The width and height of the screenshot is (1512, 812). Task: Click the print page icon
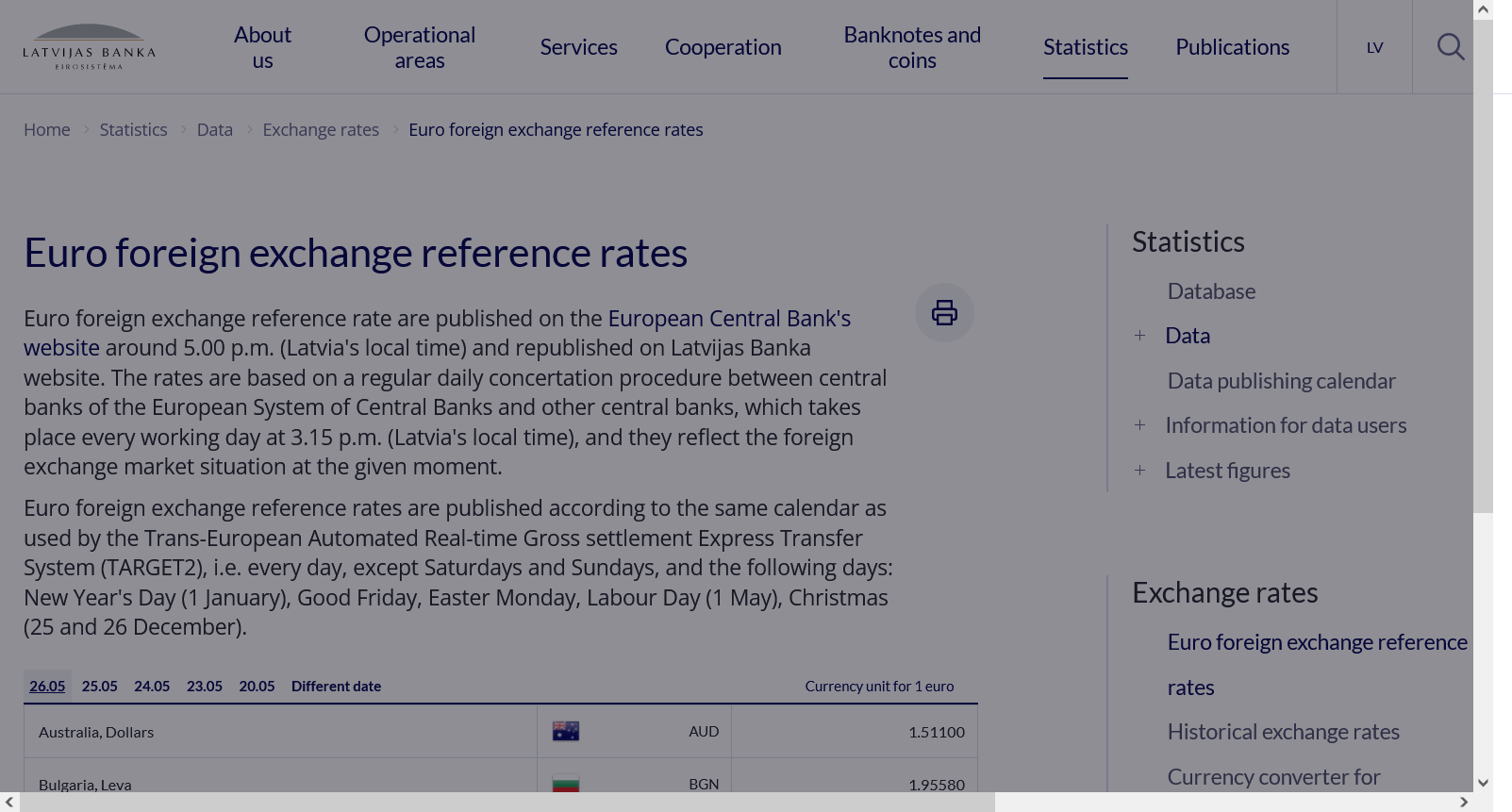[944, 313]
